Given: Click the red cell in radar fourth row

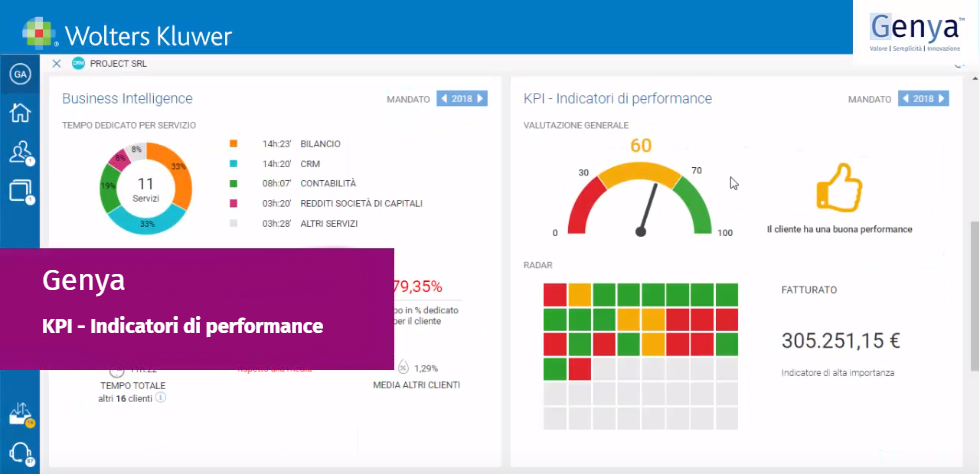Looking at the screenshot, I should [x=579, y=368].
